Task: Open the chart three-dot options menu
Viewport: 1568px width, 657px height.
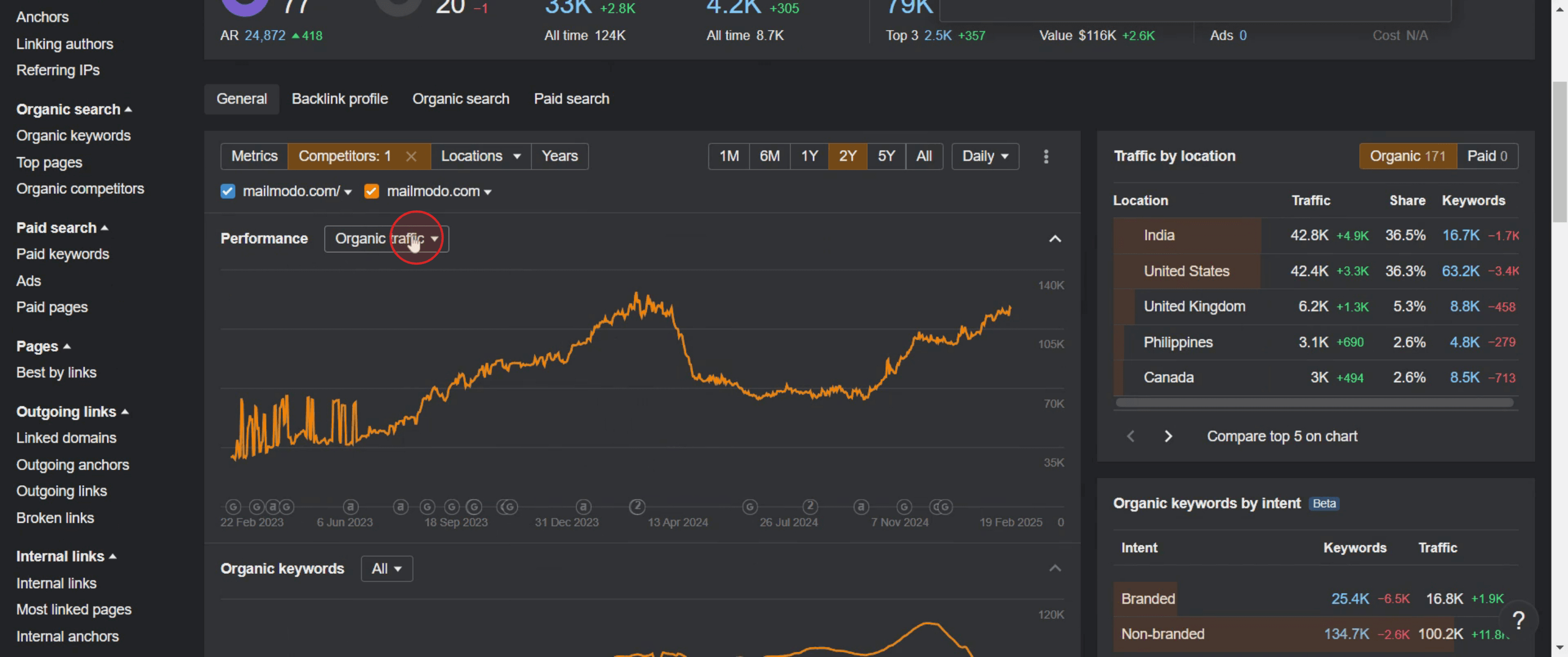Action: click(x=1046, y=157)
